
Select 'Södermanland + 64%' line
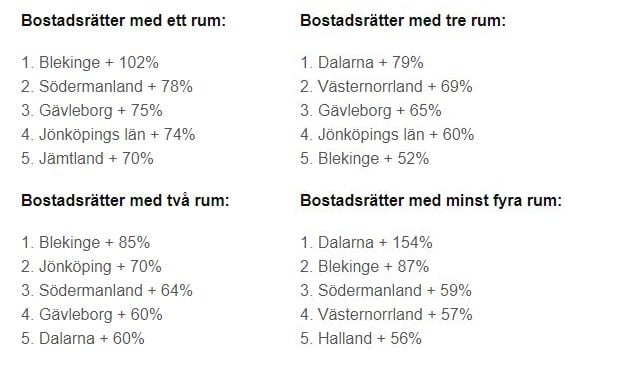(107, 290)
